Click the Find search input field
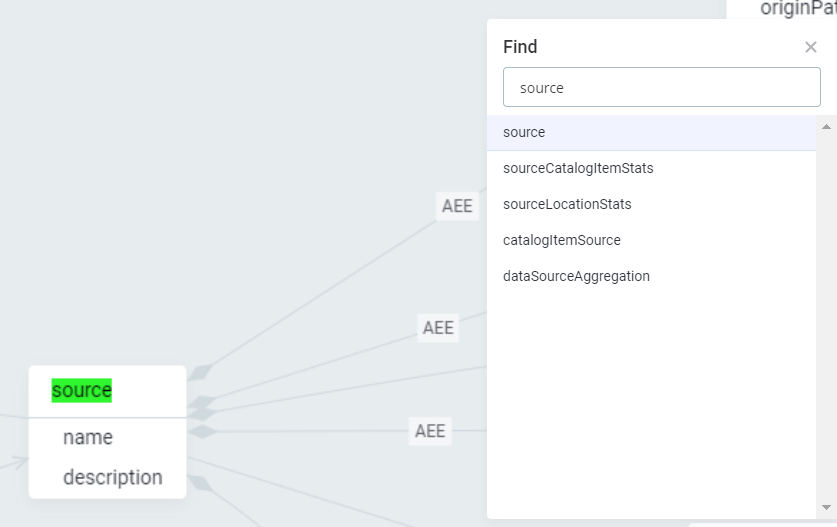Viewport: 837px width, 527px height. pyautogui.click(x=661, y=88)
